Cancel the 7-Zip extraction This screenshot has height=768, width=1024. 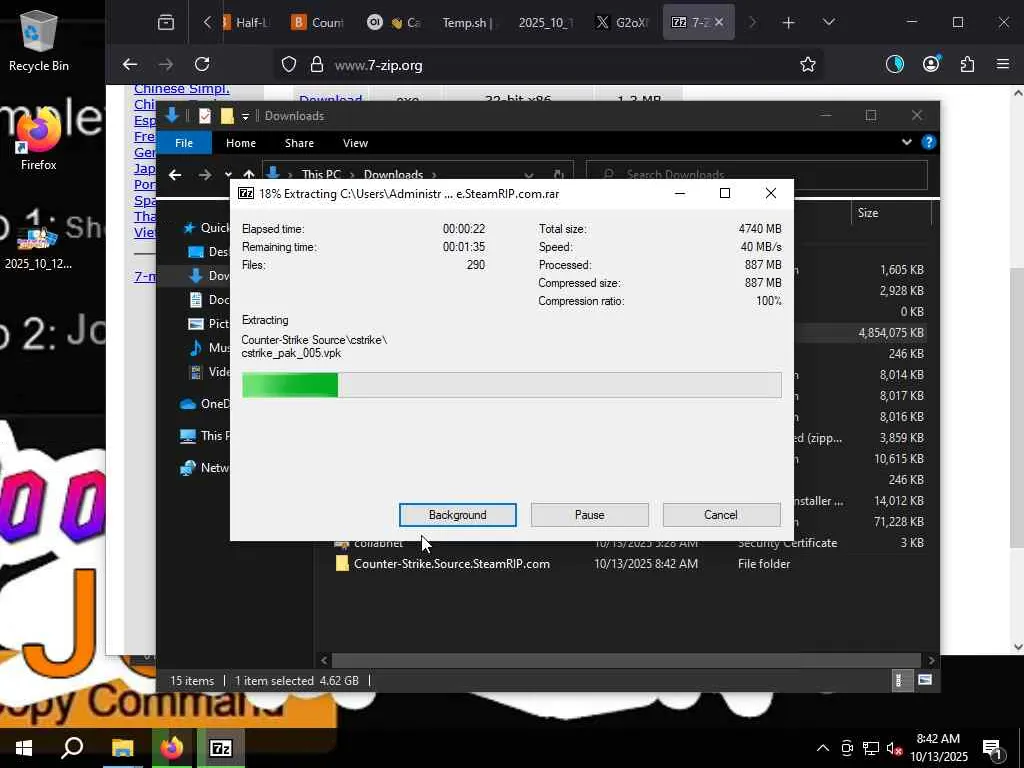tap(721, 515)
